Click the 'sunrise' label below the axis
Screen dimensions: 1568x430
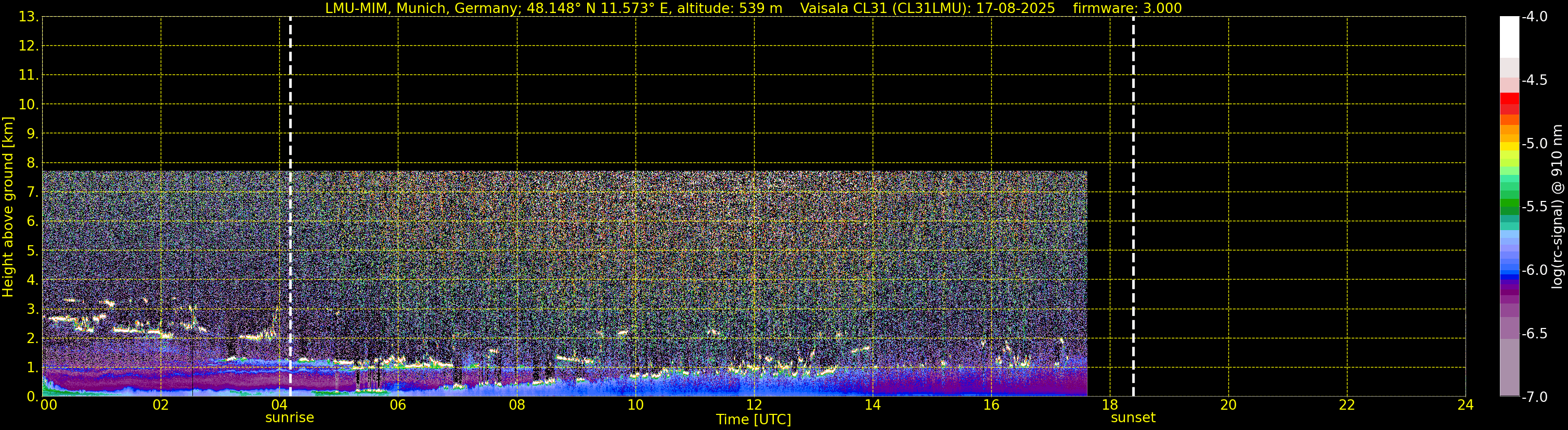tap(290, 418)
